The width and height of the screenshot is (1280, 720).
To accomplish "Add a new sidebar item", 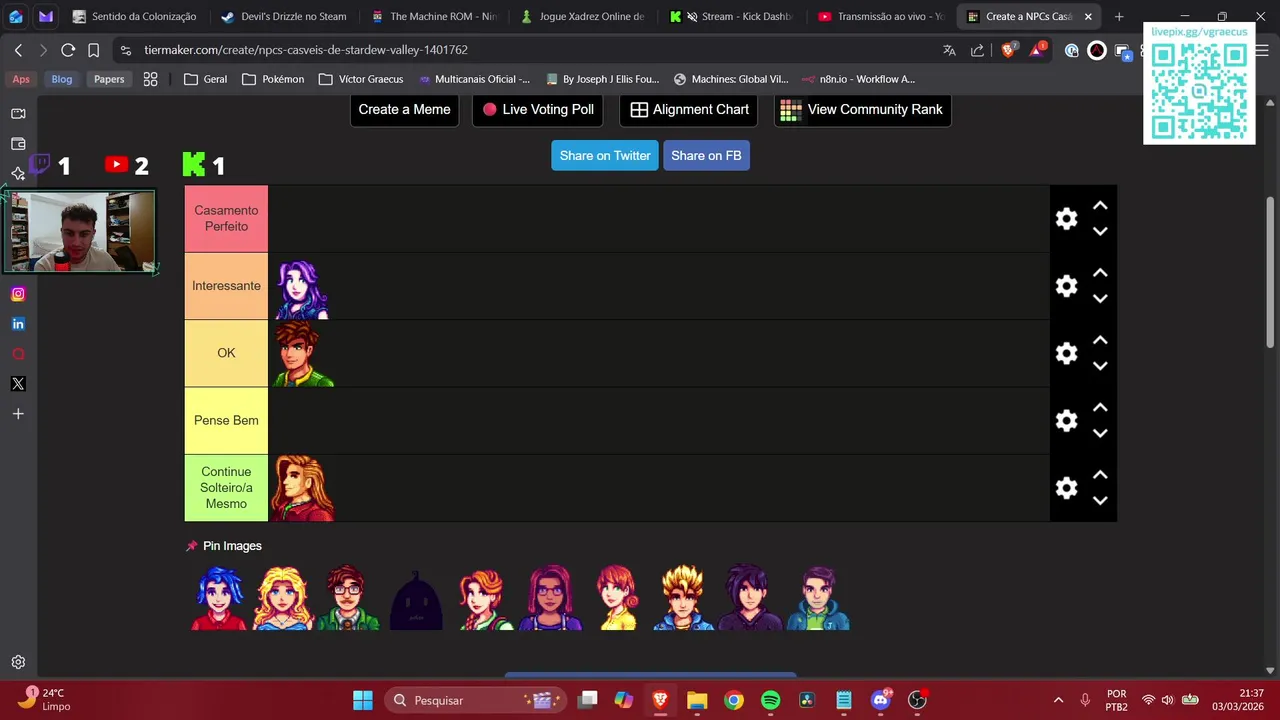I will pyautogui.click(x=18, y=414).
